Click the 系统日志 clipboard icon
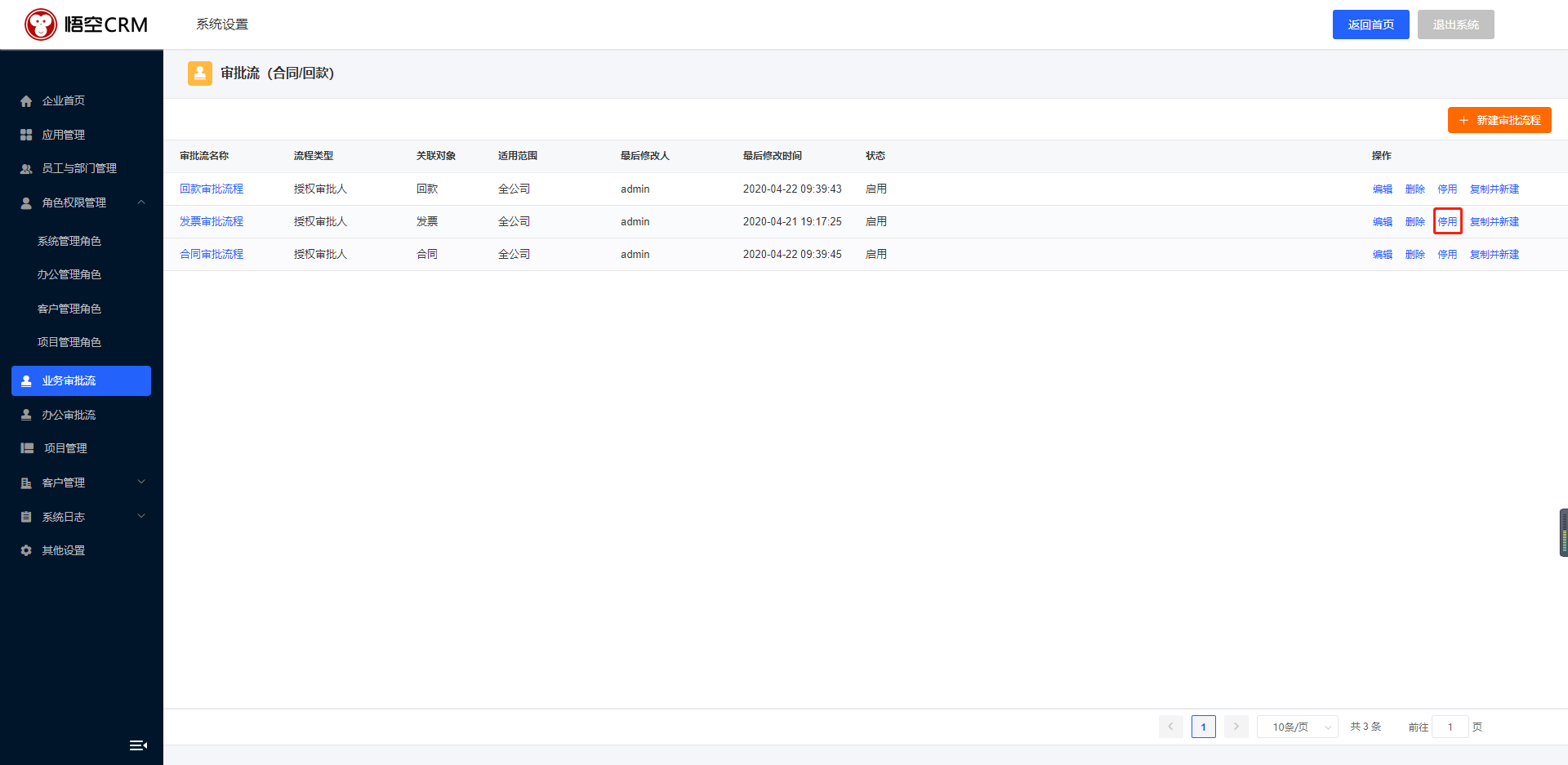 tap(26, 517)
